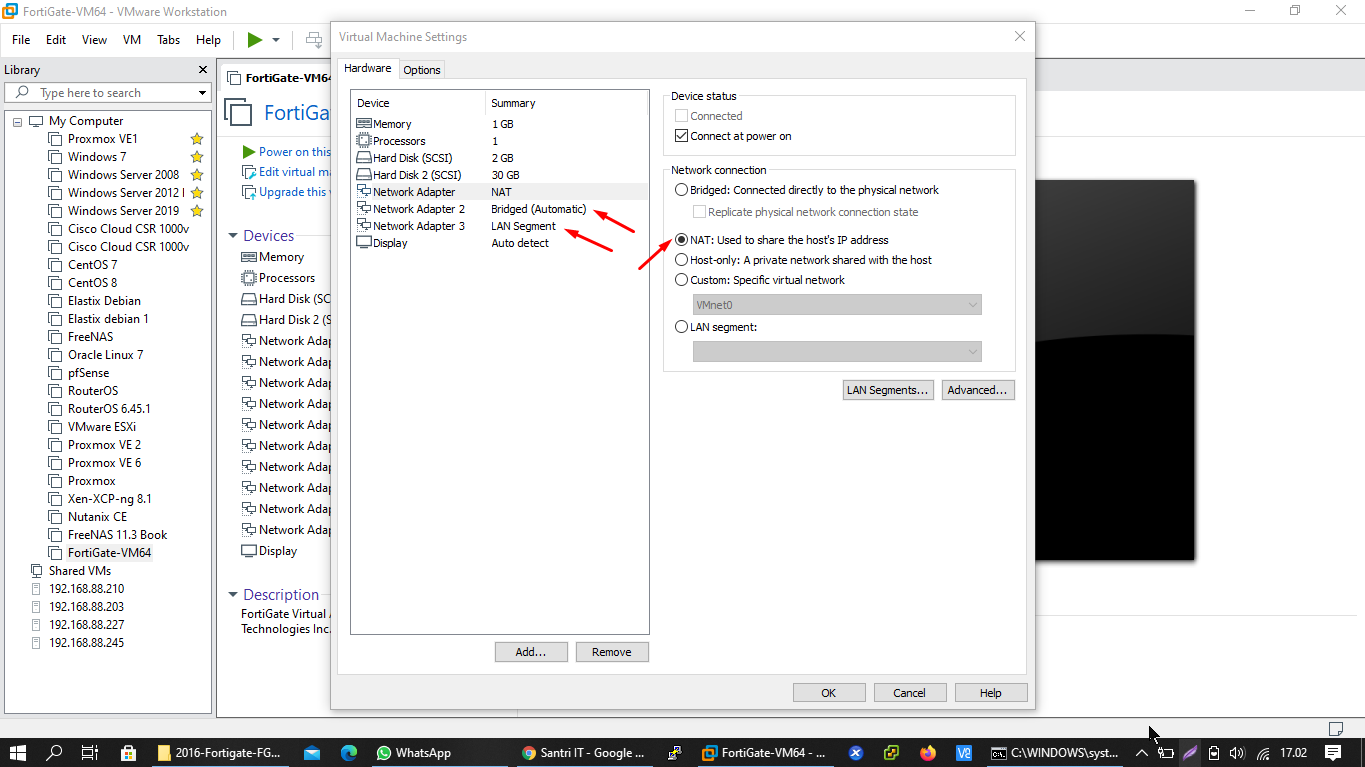The height and width of the screenshot is (767, 1365).
Task: Select FortiGate-VM64 in library tree
Action: tap(109, 553)
